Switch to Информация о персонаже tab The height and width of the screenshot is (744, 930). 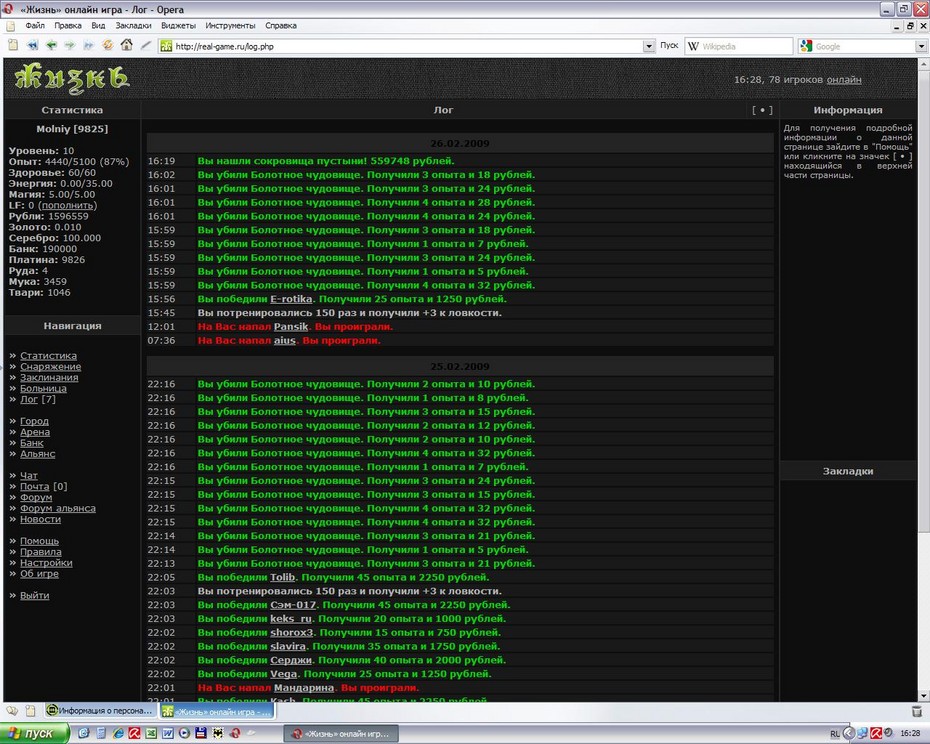pos(99,711)
